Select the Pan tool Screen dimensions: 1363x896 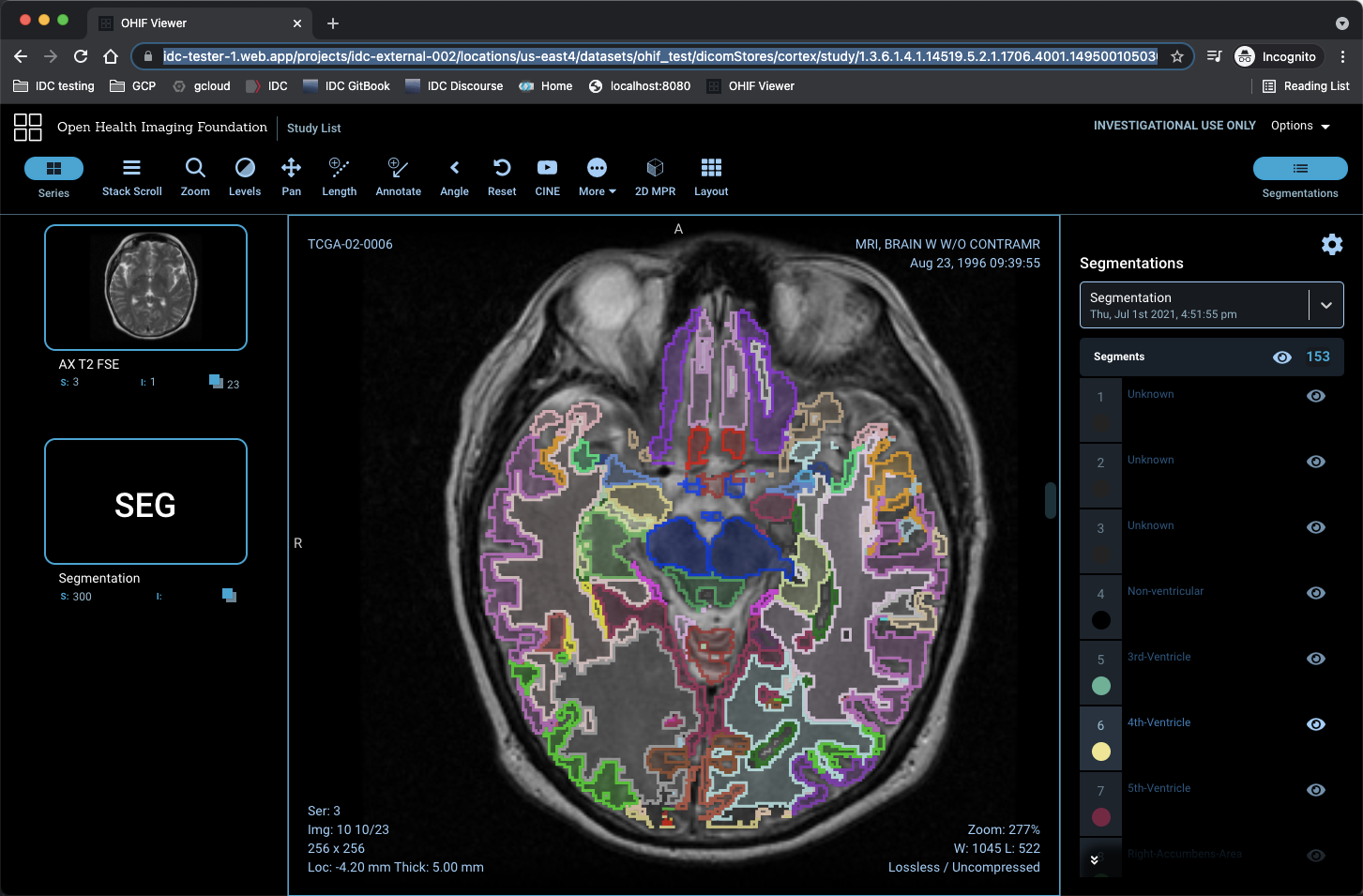[291, 176]
